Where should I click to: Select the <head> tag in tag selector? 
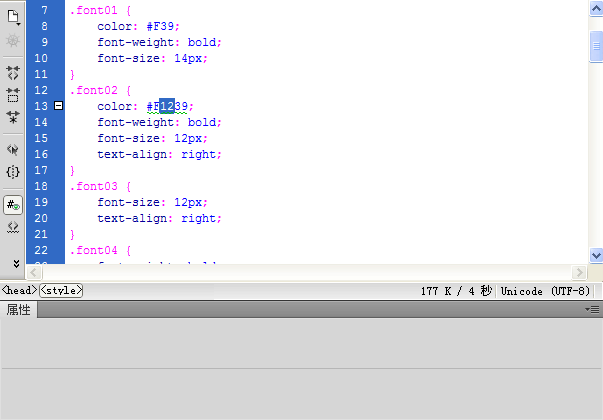point(19,290)
